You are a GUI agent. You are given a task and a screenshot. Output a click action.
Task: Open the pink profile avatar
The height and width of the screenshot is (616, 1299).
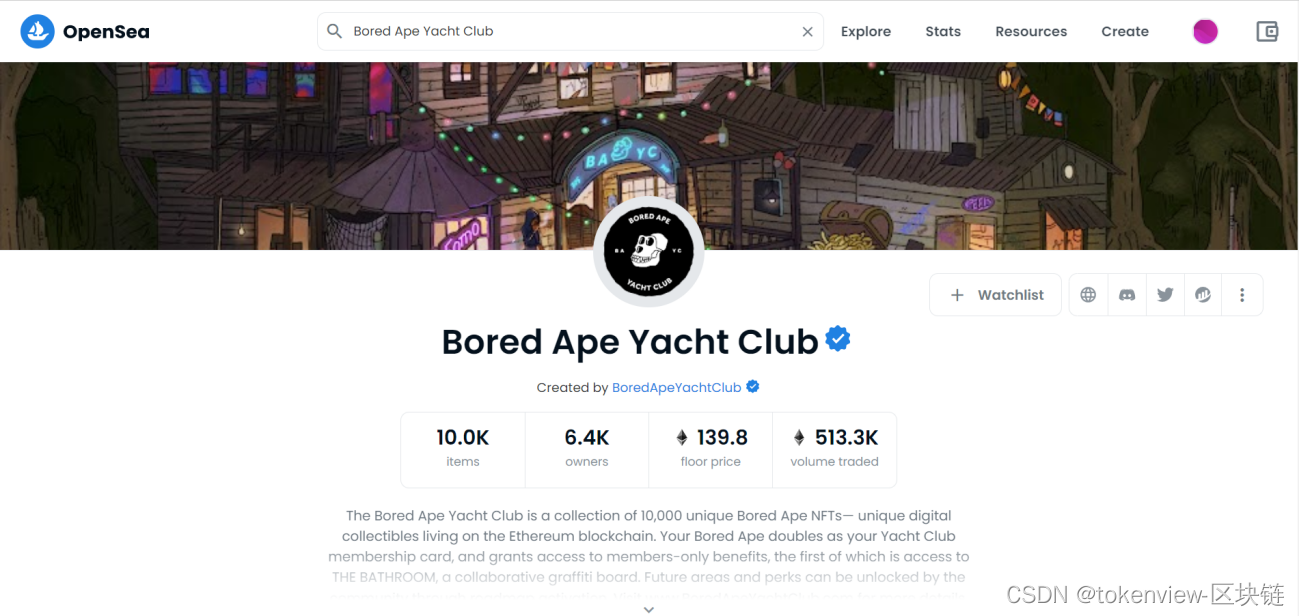point(1206,31)
